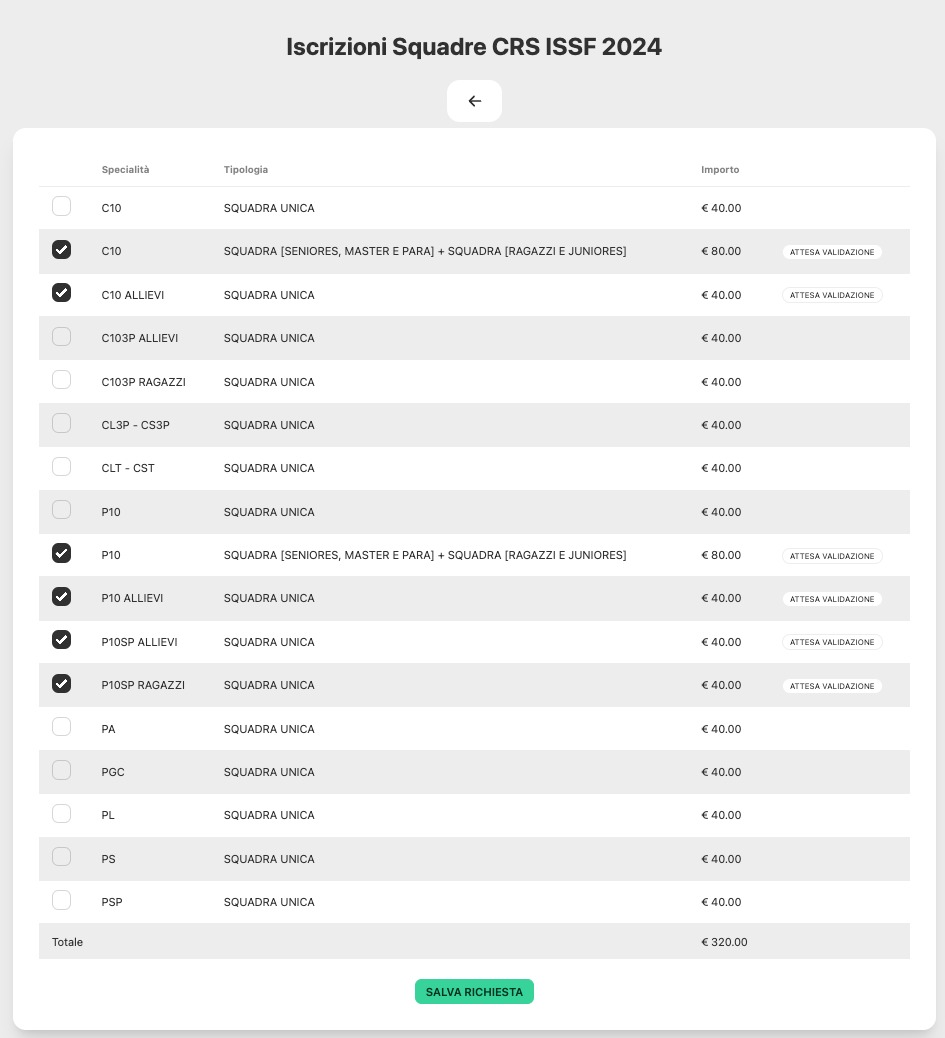Deselect the P10SP Allievi checkbox
945x1038 pixels.
(x=62, y=640)
